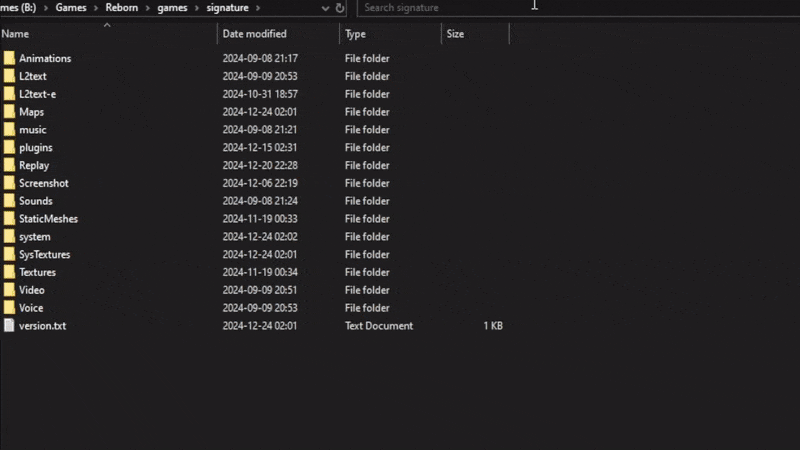Image resolution: width=800 pixels, height=450 pixels.
Task: Open the address bar history dropdown
Action: coord(325,8)
